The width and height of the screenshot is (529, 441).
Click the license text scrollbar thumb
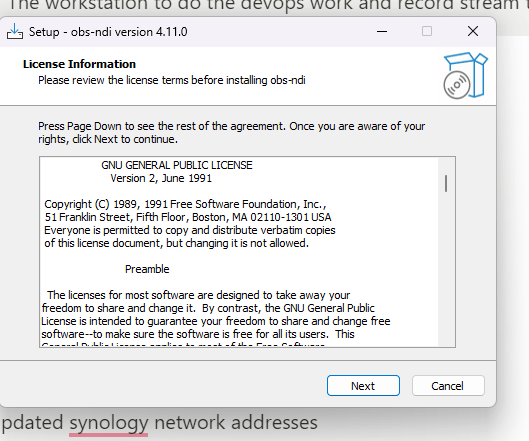click(x=446, y=184)
